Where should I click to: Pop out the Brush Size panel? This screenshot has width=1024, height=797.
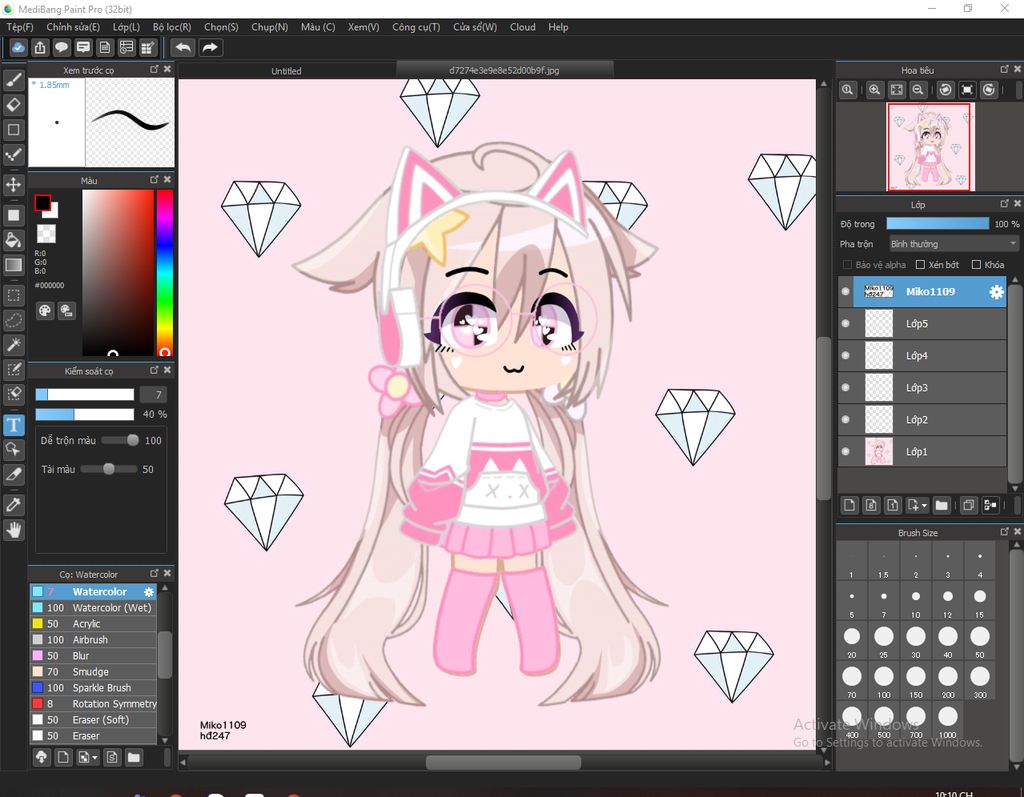[1004, 532]
